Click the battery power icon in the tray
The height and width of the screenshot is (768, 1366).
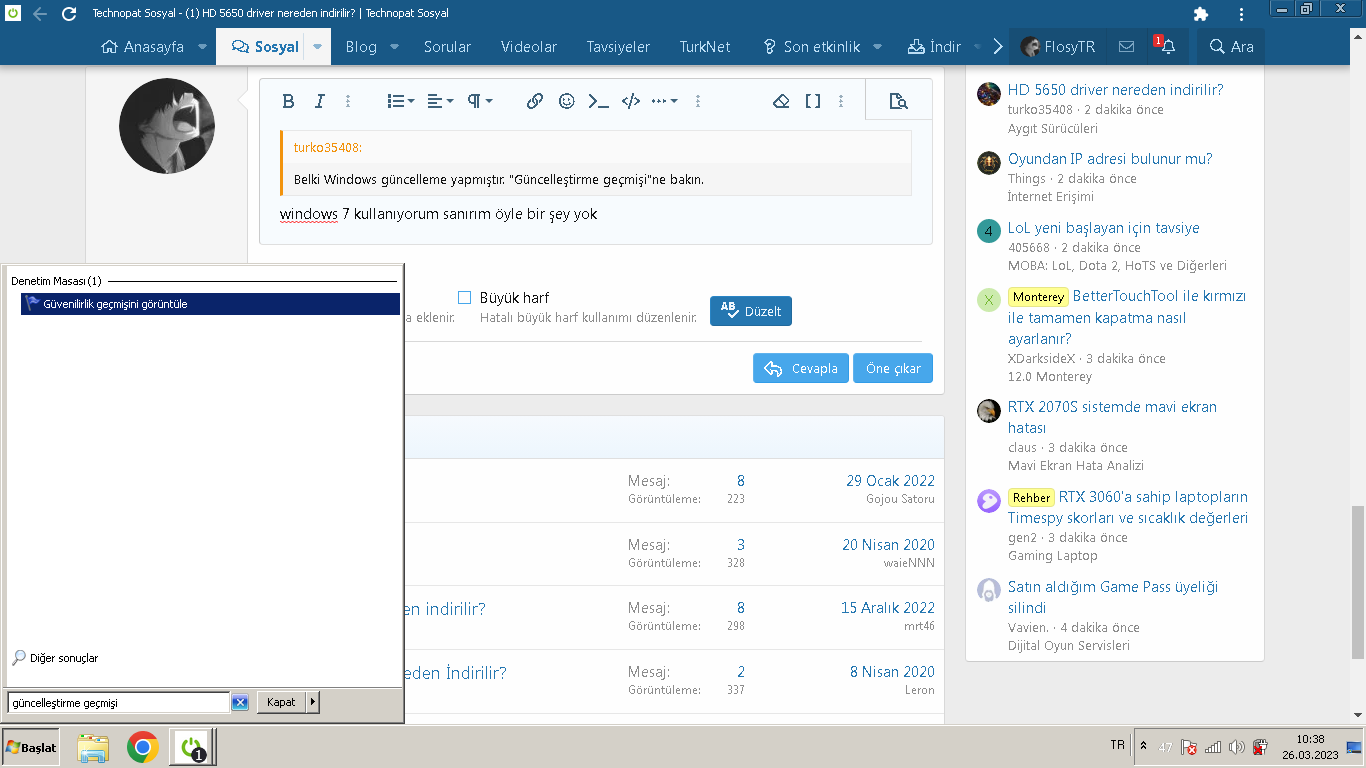tap(1260, 747)
